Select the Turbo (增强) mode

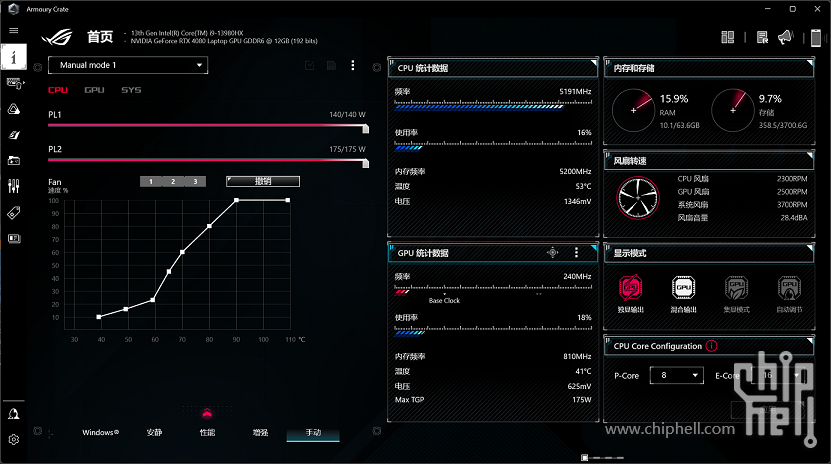pos(260,432)
